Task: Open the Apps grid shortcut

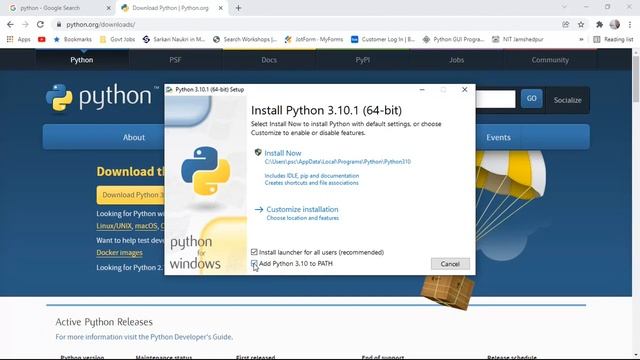Action: click(18, 39)
